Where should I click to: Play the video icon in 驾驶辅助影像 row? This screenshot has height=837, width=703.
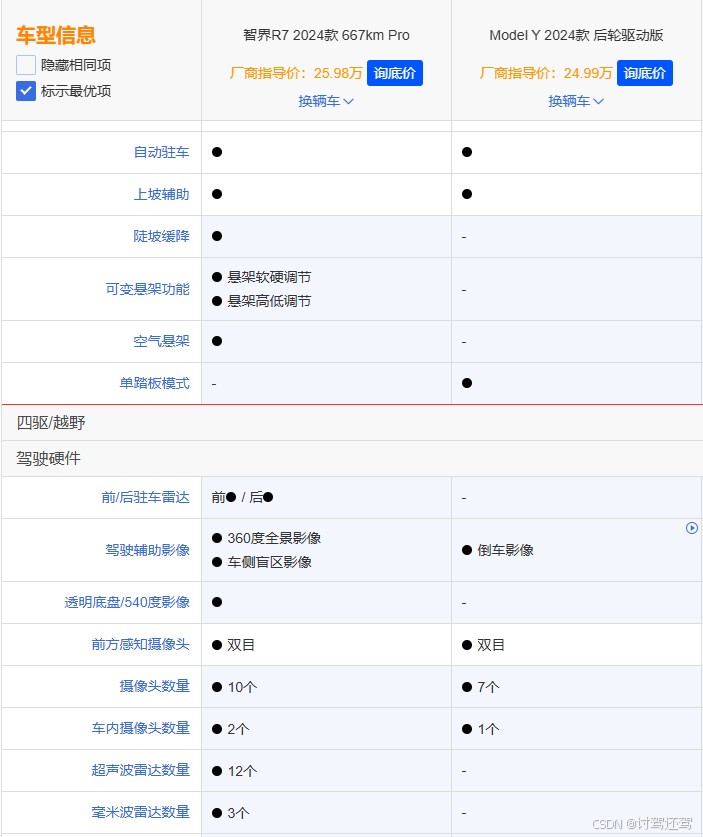692,528
